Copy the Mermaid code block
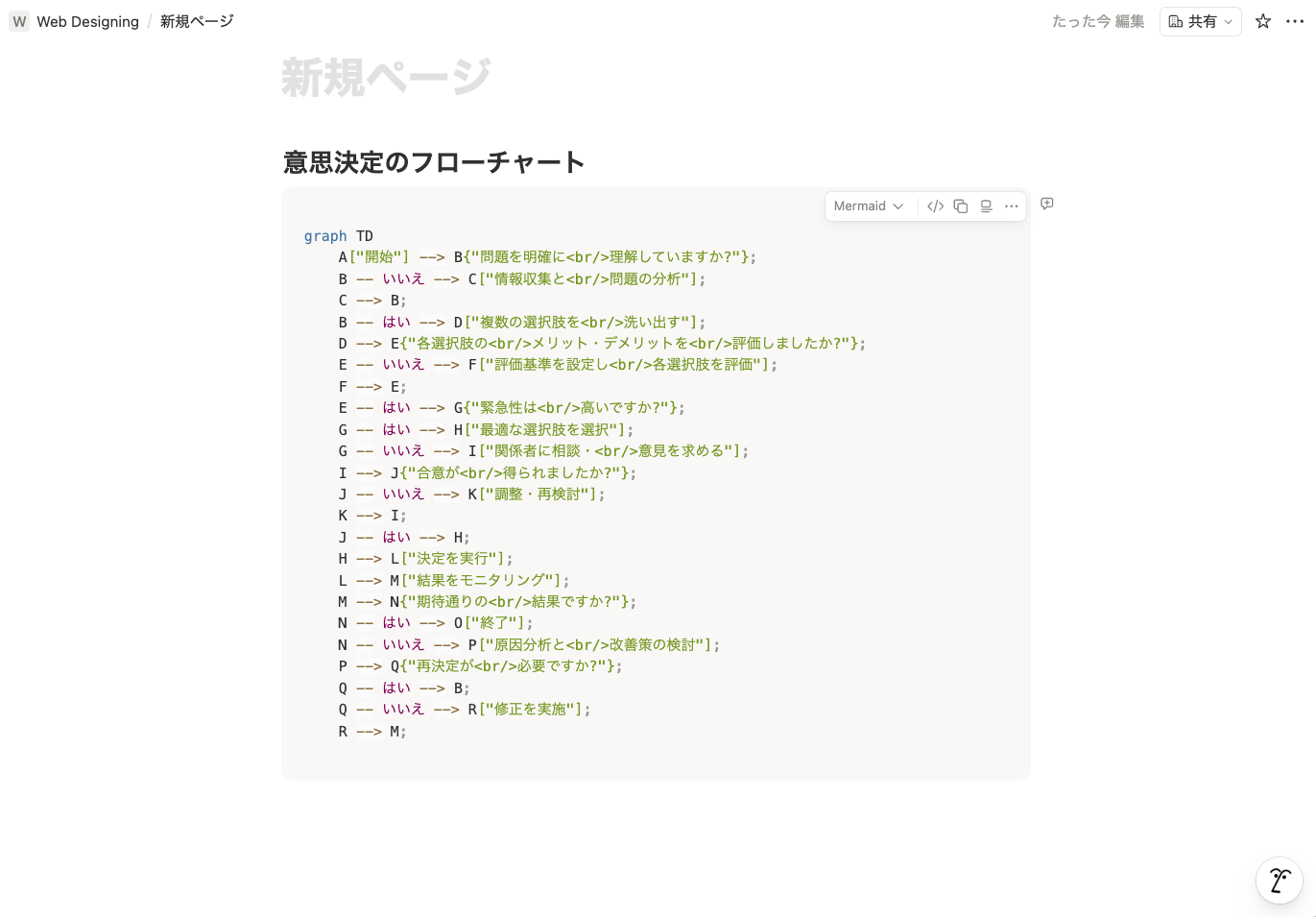 click(961, 206)
